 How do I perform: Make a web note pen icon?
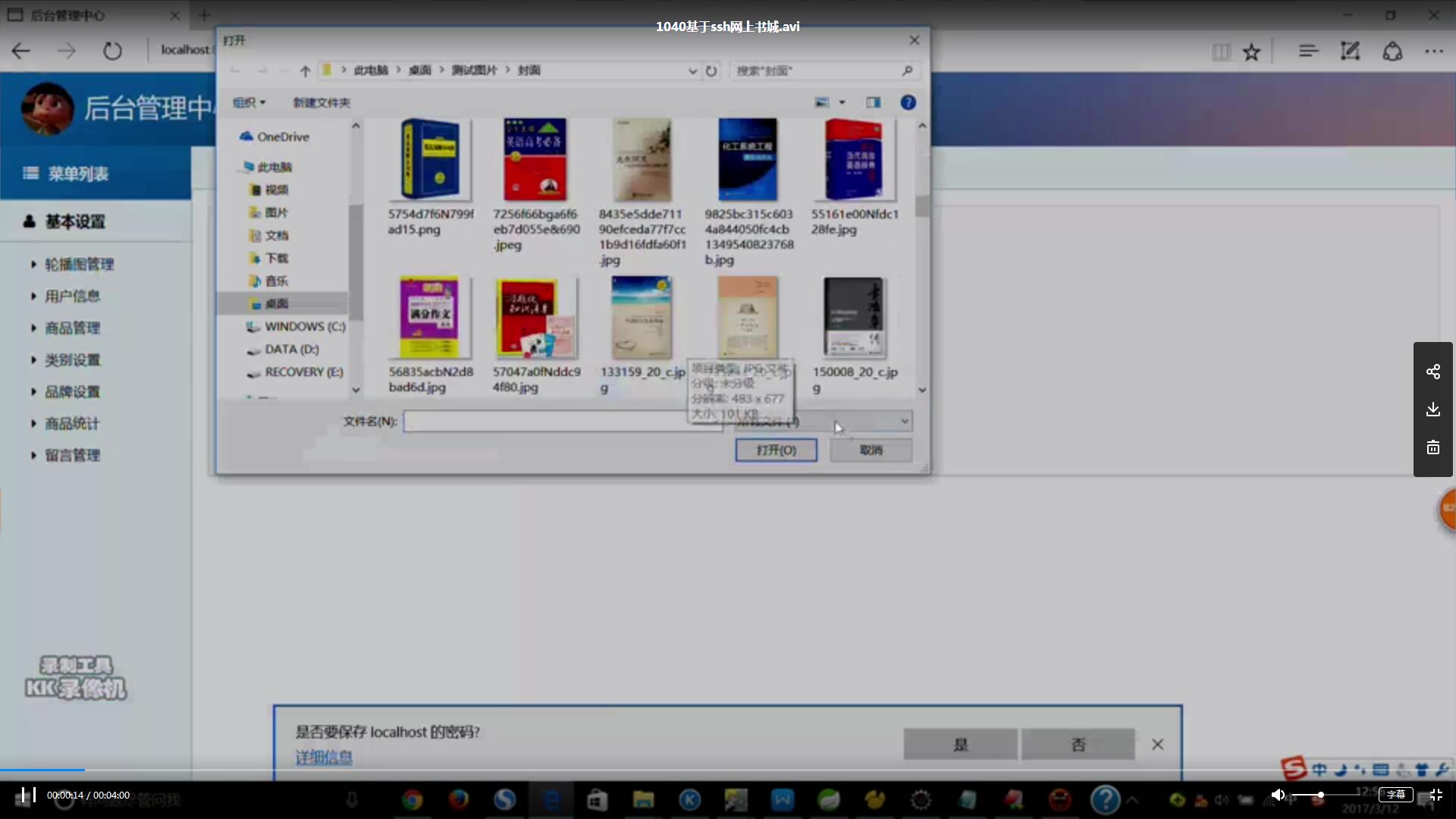click(1350, 51)
